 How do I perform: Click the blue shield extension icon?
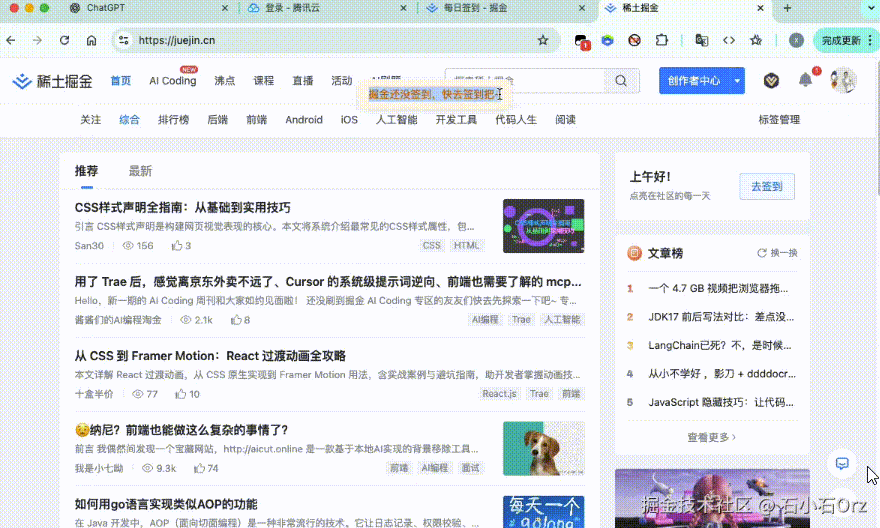(x=607, y=40)
